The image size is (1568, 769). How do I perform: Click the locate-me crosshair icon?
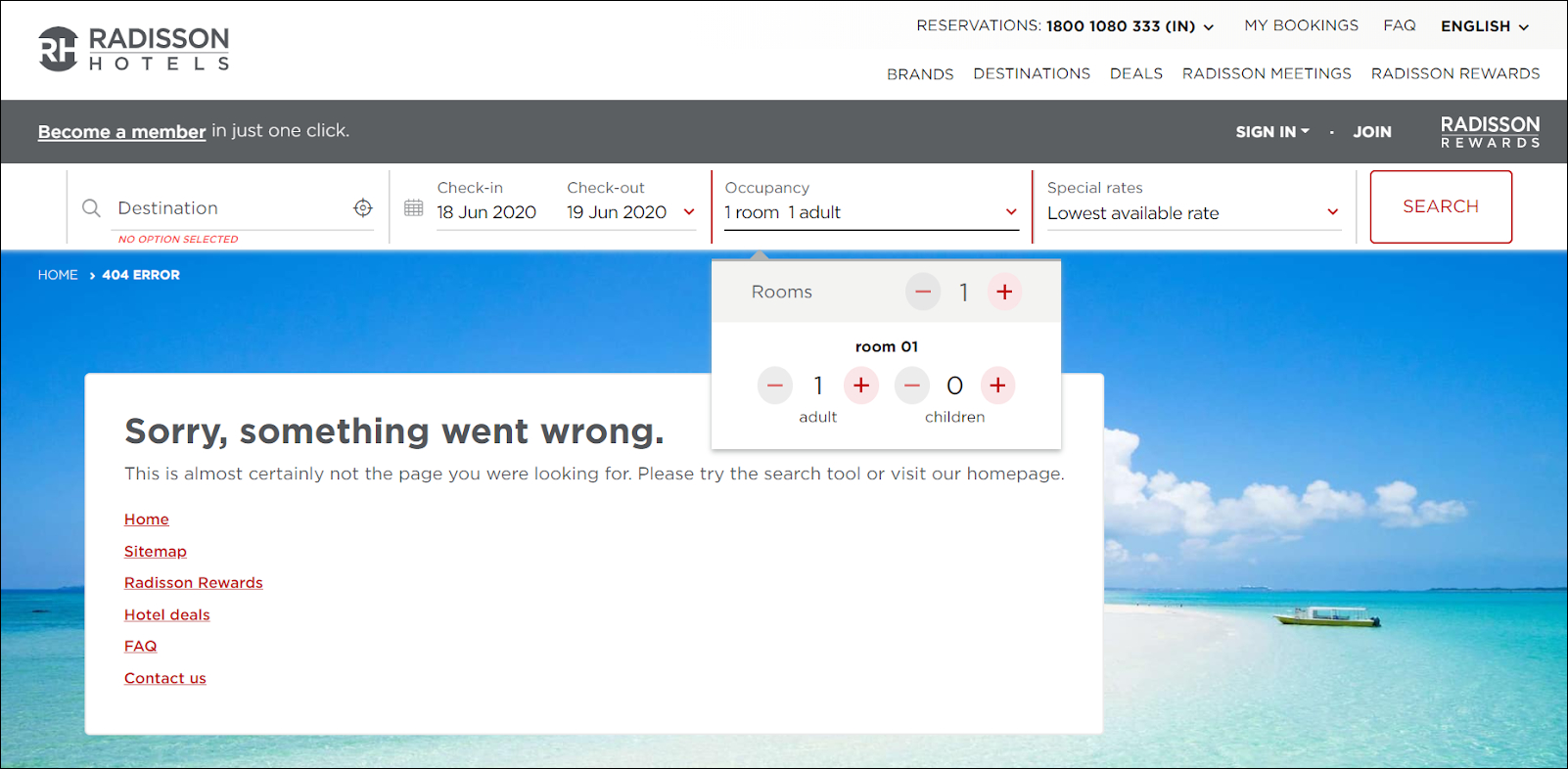[x=363, y=208]
